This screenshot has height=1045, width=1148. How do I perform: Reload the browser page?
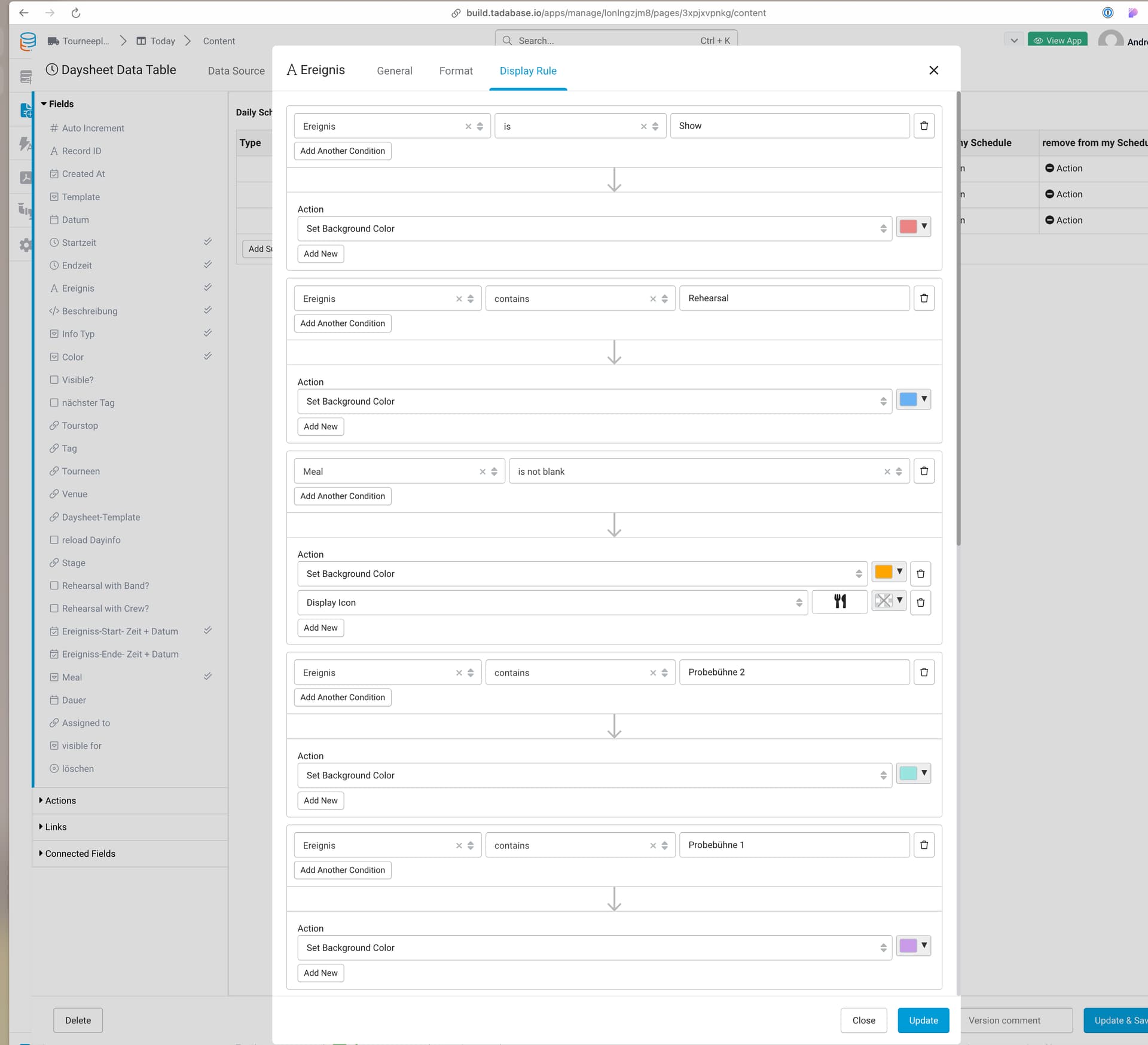click(x=76, y=13)
